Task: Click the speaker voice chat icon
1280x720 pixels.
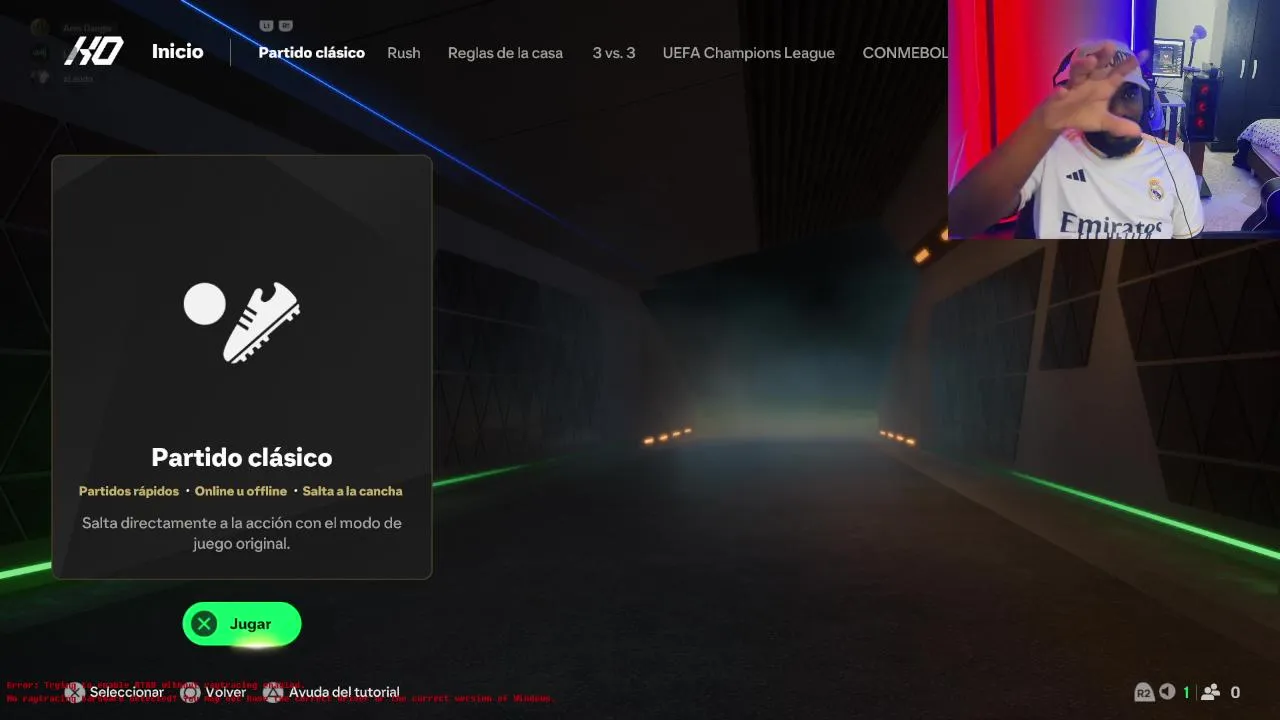Action: [x=1167, y=692]
